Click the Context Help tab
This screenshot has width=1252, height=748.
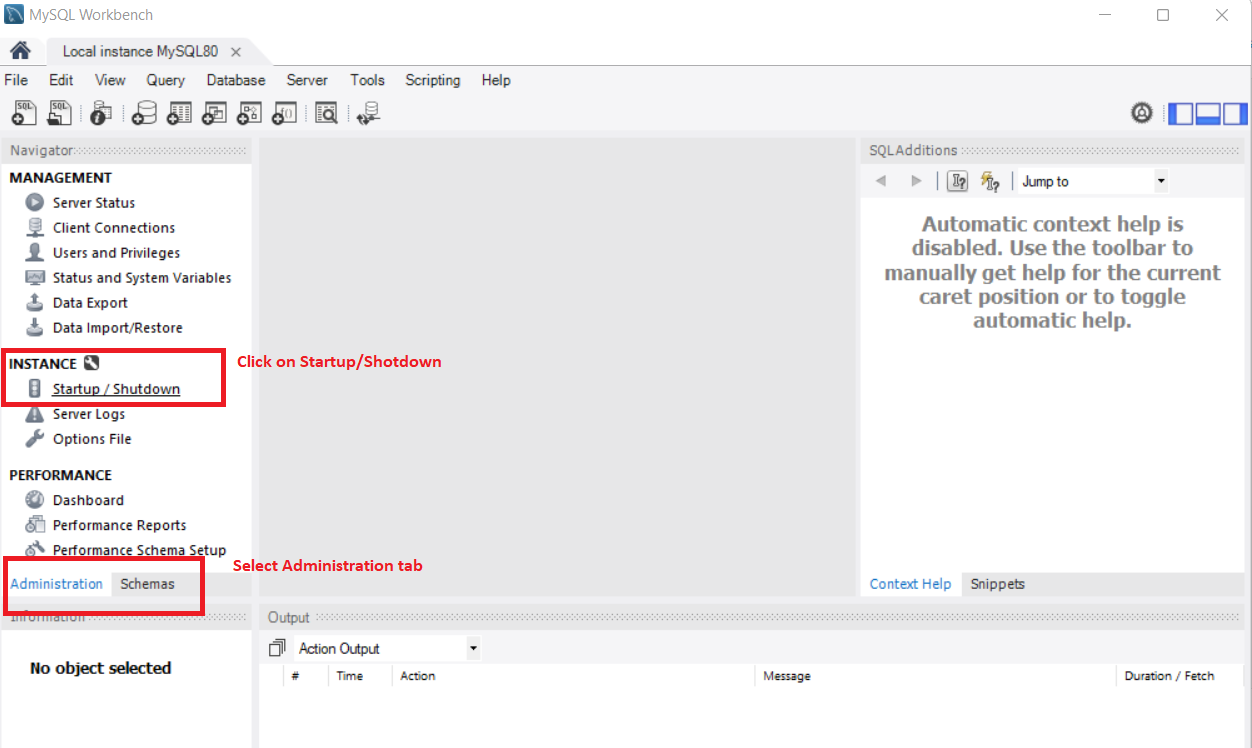(909, 583)
